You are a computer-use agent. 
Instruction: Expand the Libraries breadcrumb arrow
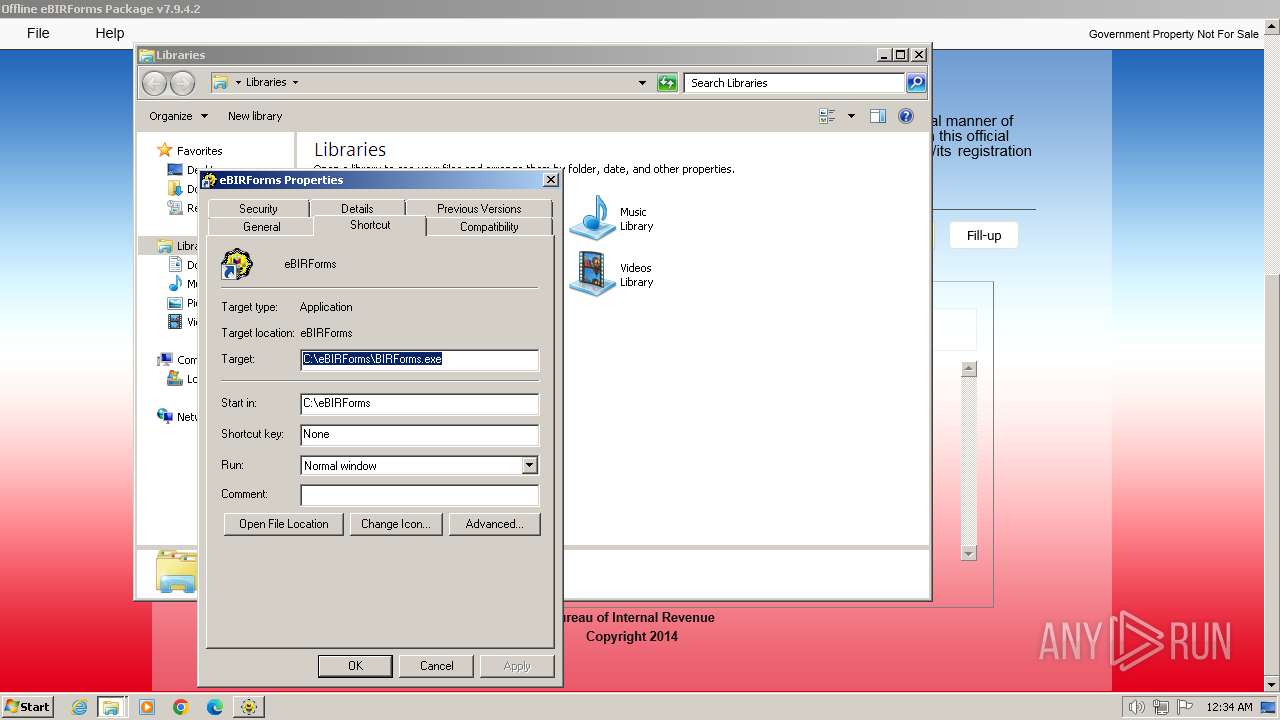coord(295,83)
